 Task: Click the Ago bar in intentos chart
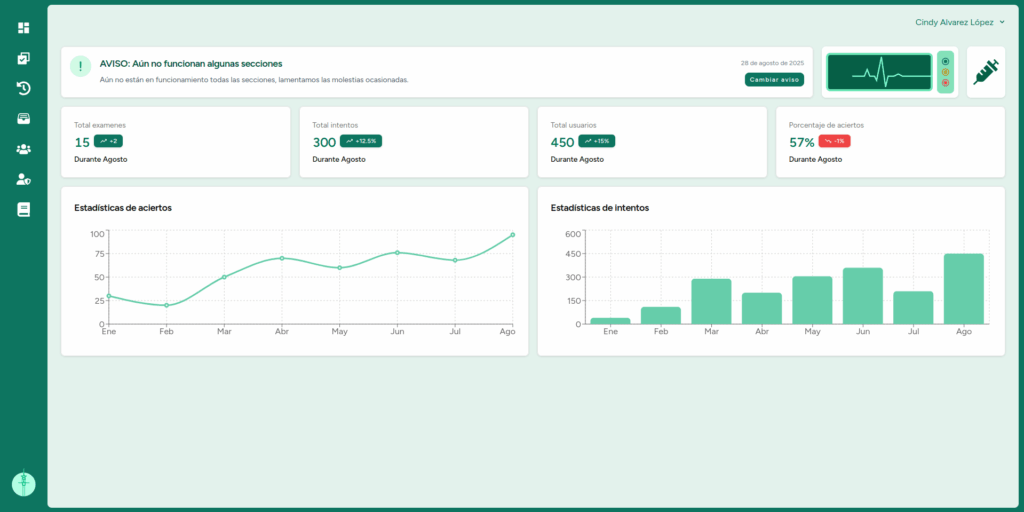tap(963, 289)
